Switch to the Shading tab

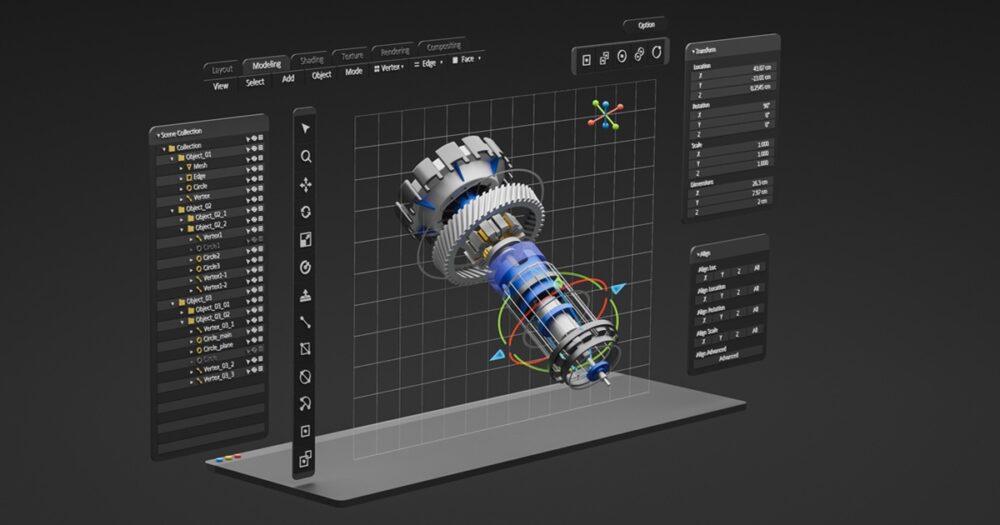point(312,60)
